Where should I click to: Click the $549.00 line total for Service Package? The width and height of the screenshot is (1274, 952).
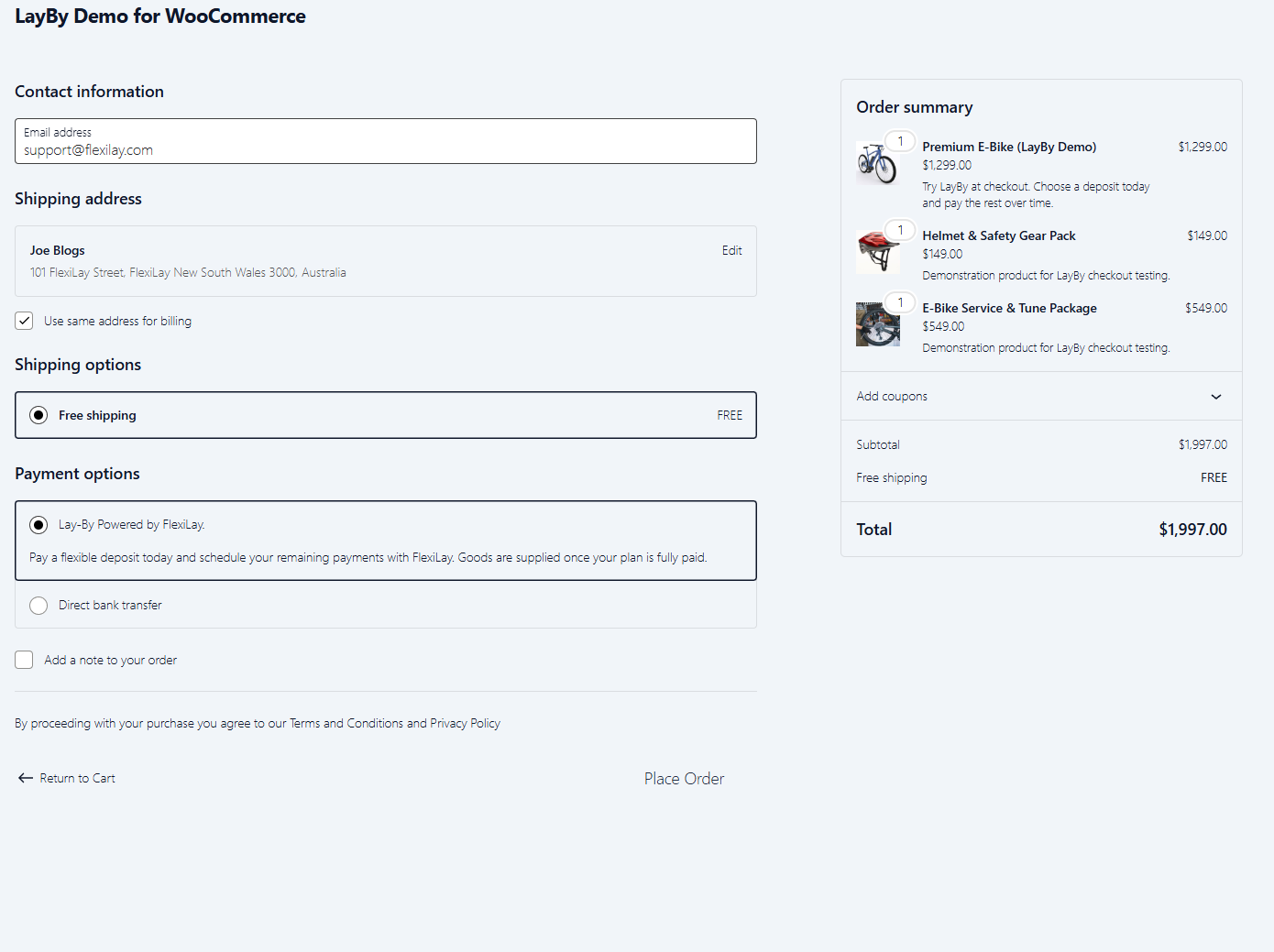[x=1206, y=308]
